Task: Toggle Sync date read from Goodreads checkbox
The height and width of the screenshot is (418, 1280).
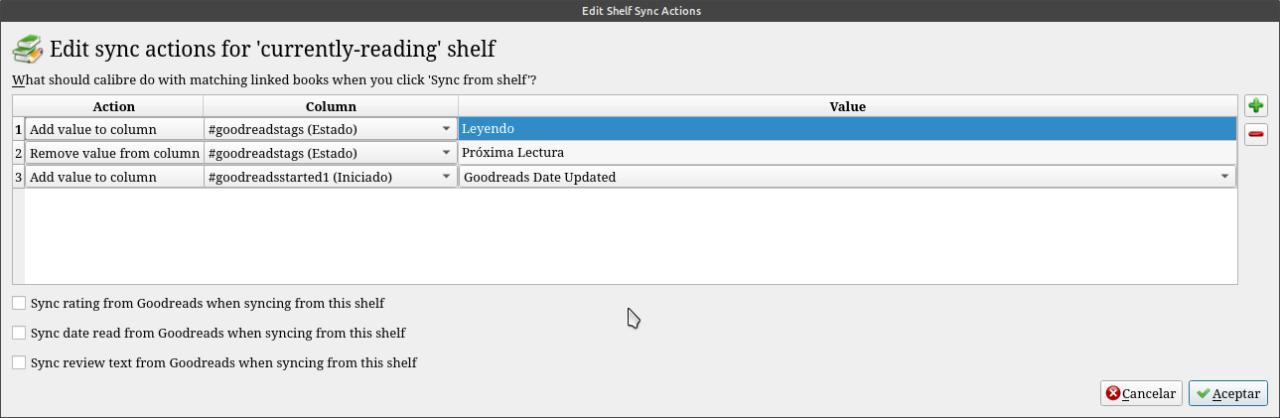Action: coord(19,333)
